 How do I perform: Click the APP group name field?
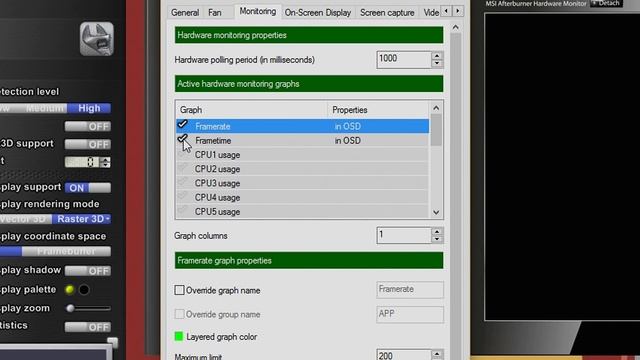[x=410, y=314]
